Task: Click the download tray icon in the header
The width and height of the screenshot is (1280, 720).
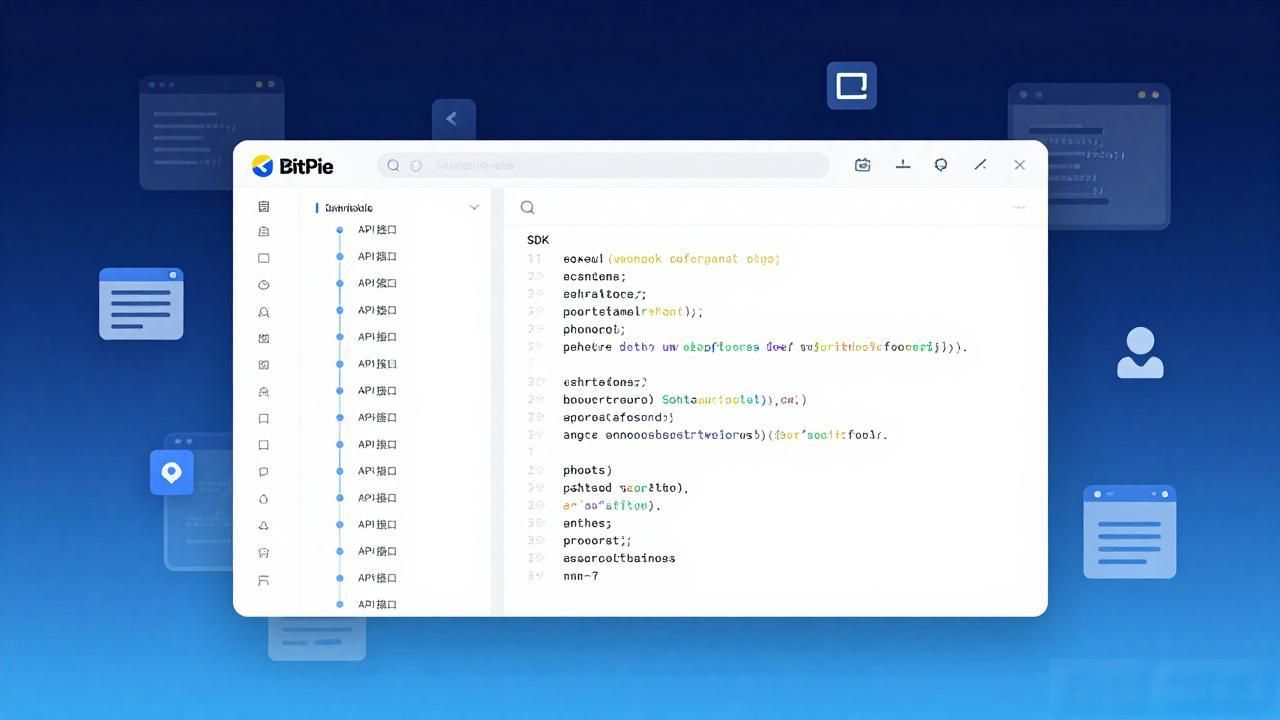Action: [903, 165]
